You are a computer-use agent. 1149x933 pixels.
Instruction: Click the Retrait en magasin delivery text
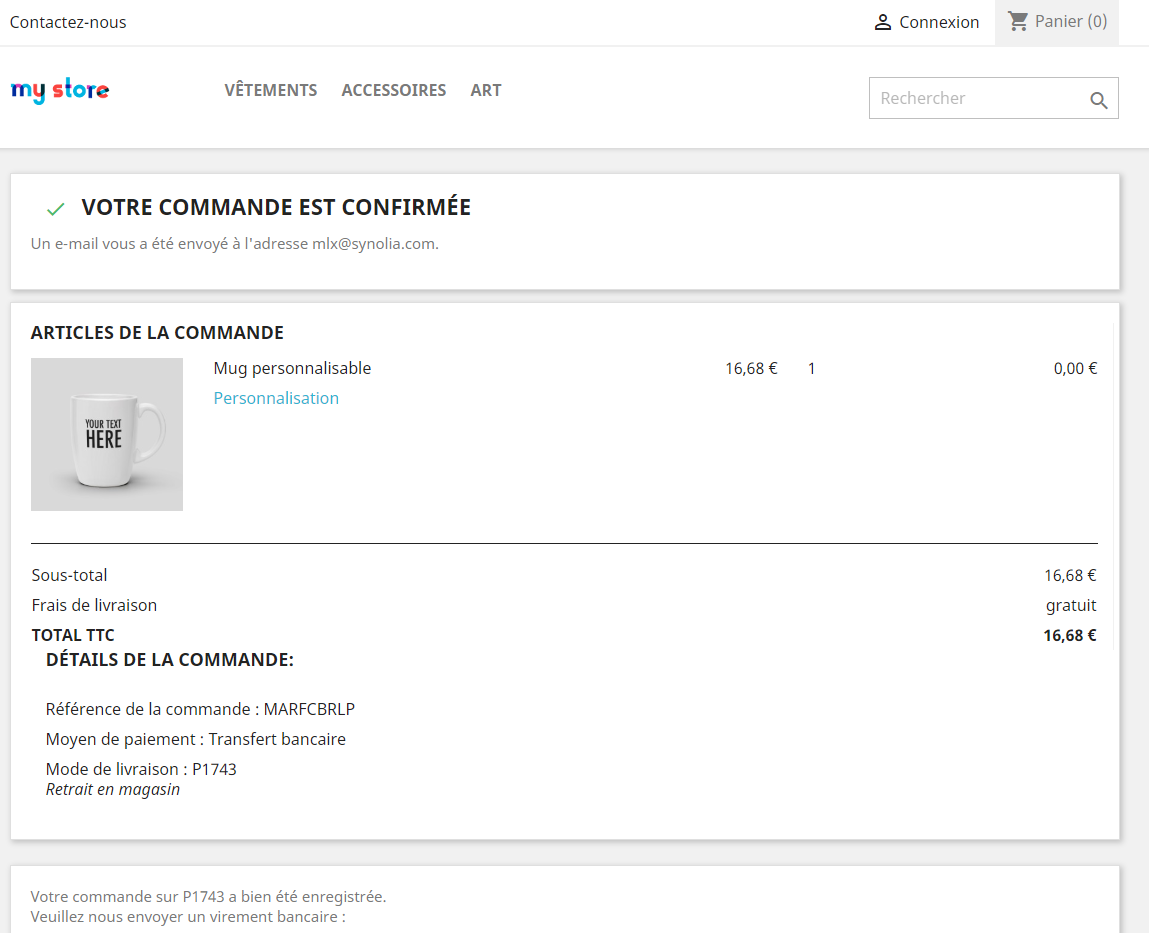(112, 788)
